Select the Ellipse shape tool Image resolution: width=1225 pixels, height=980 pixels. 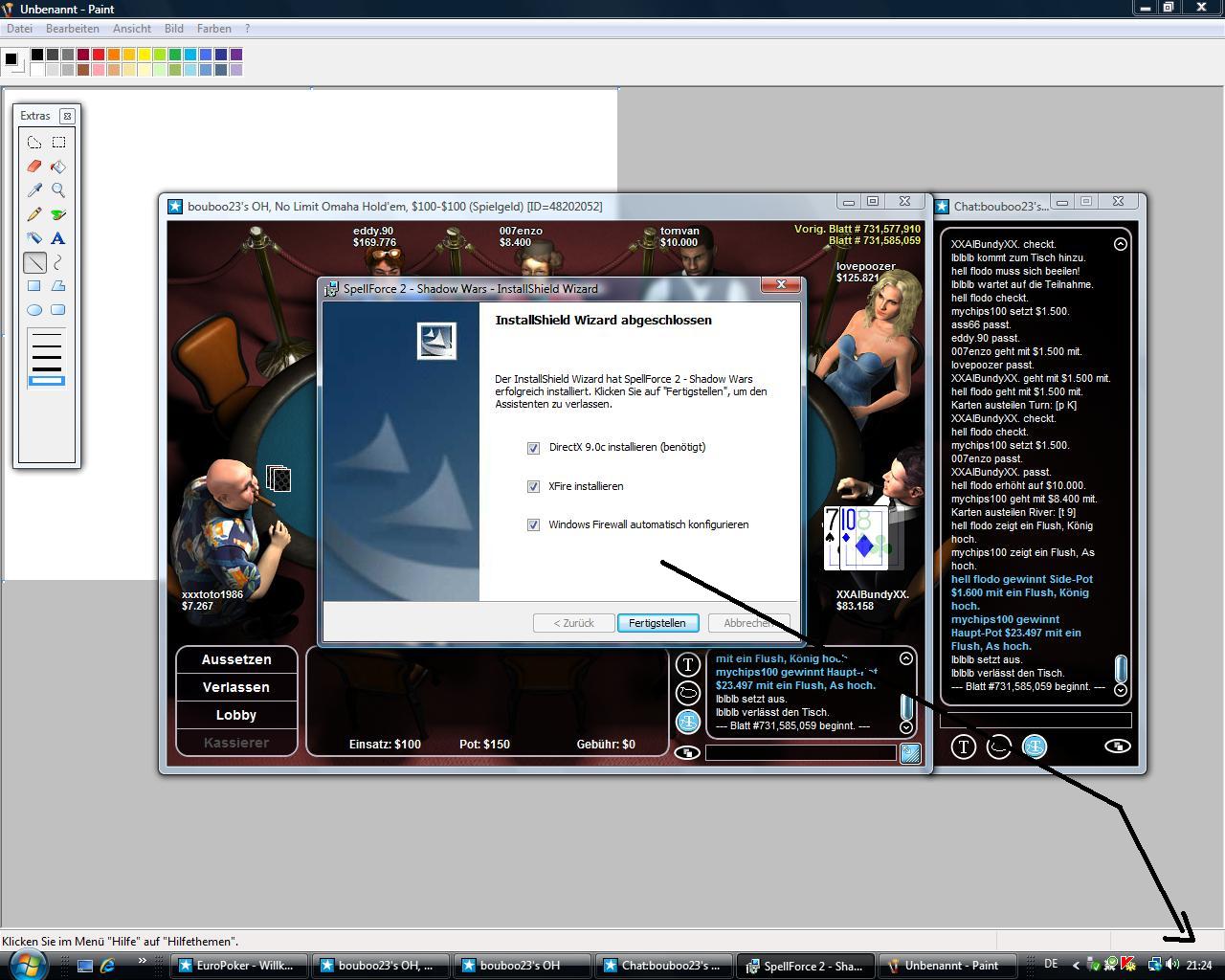click(34, 310)
